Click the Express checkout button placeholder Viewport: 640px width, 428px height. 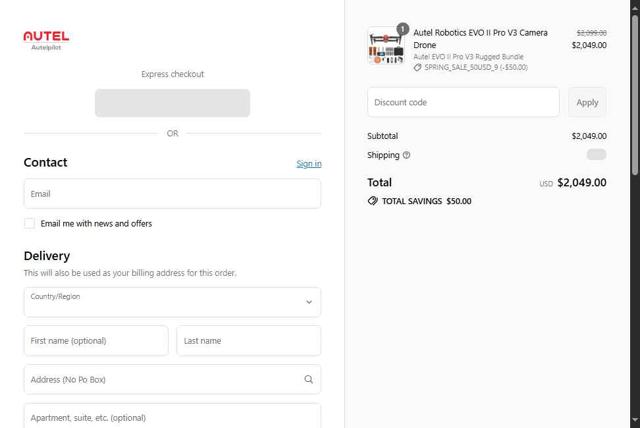pyautogui.click(x=172, y=103)
